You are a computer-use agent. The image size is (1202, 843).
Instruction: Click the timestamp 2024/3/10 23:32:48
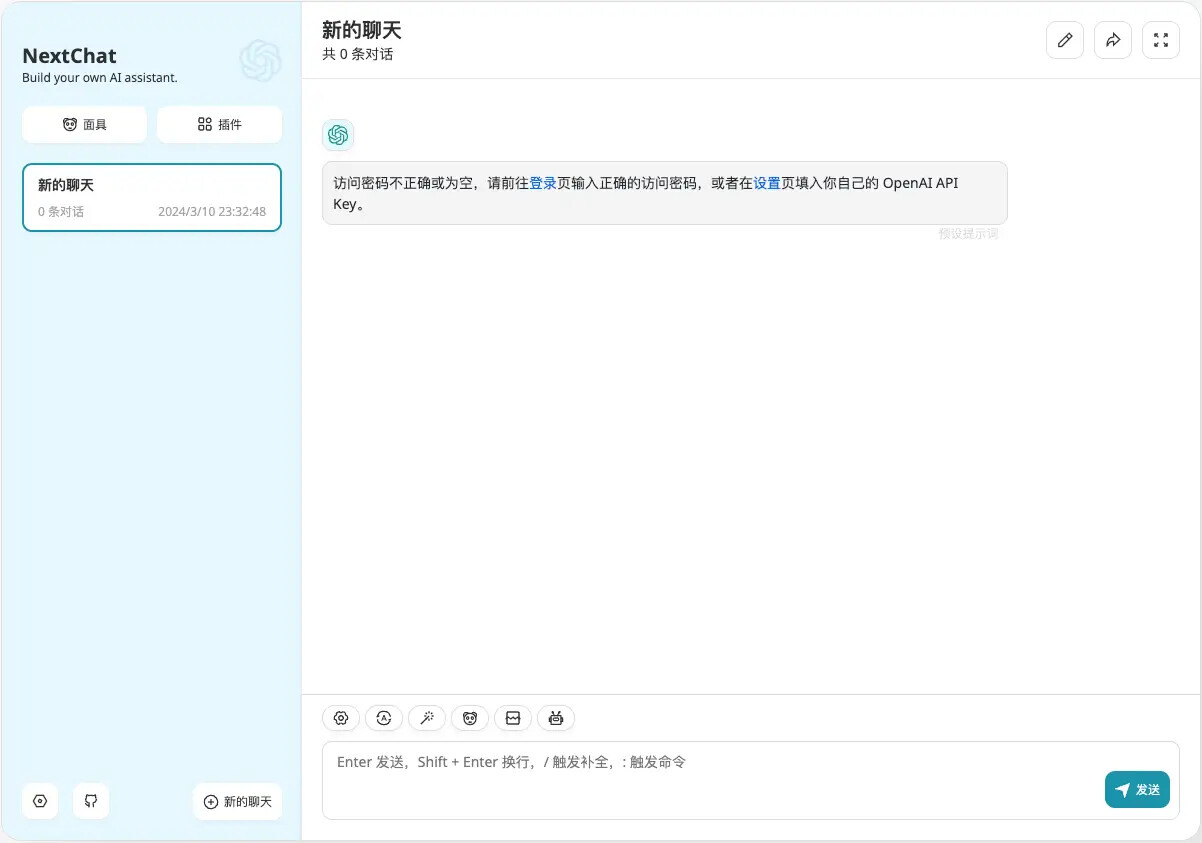[212, 212]
